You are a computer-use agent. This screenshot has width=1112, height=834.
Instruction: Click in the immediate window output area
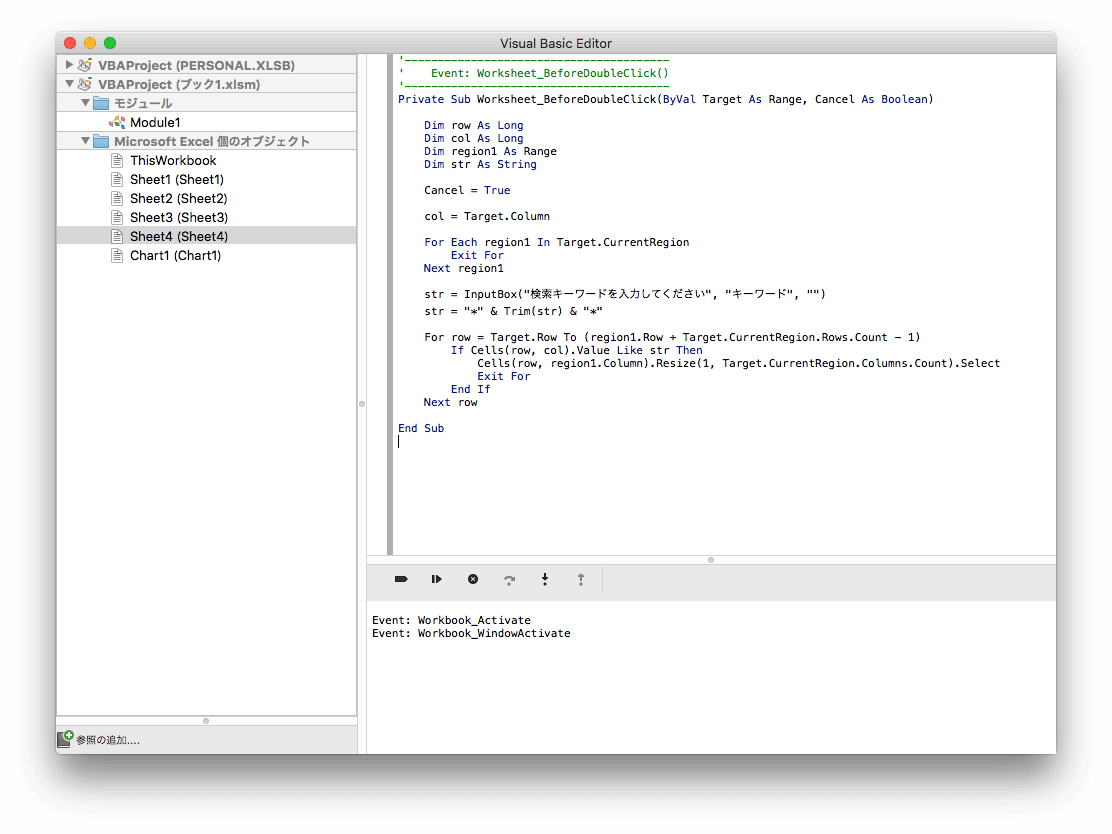point(710,690)
